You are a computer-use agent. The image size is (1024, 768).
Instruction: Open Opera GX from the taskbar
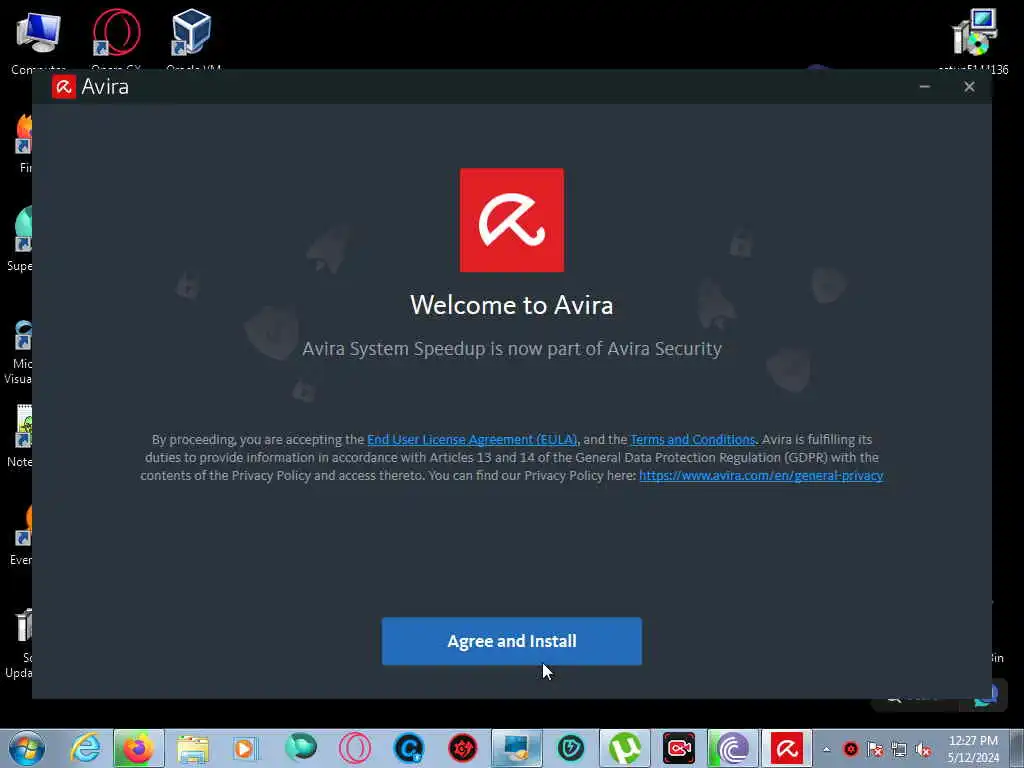[x=355, y=748]
